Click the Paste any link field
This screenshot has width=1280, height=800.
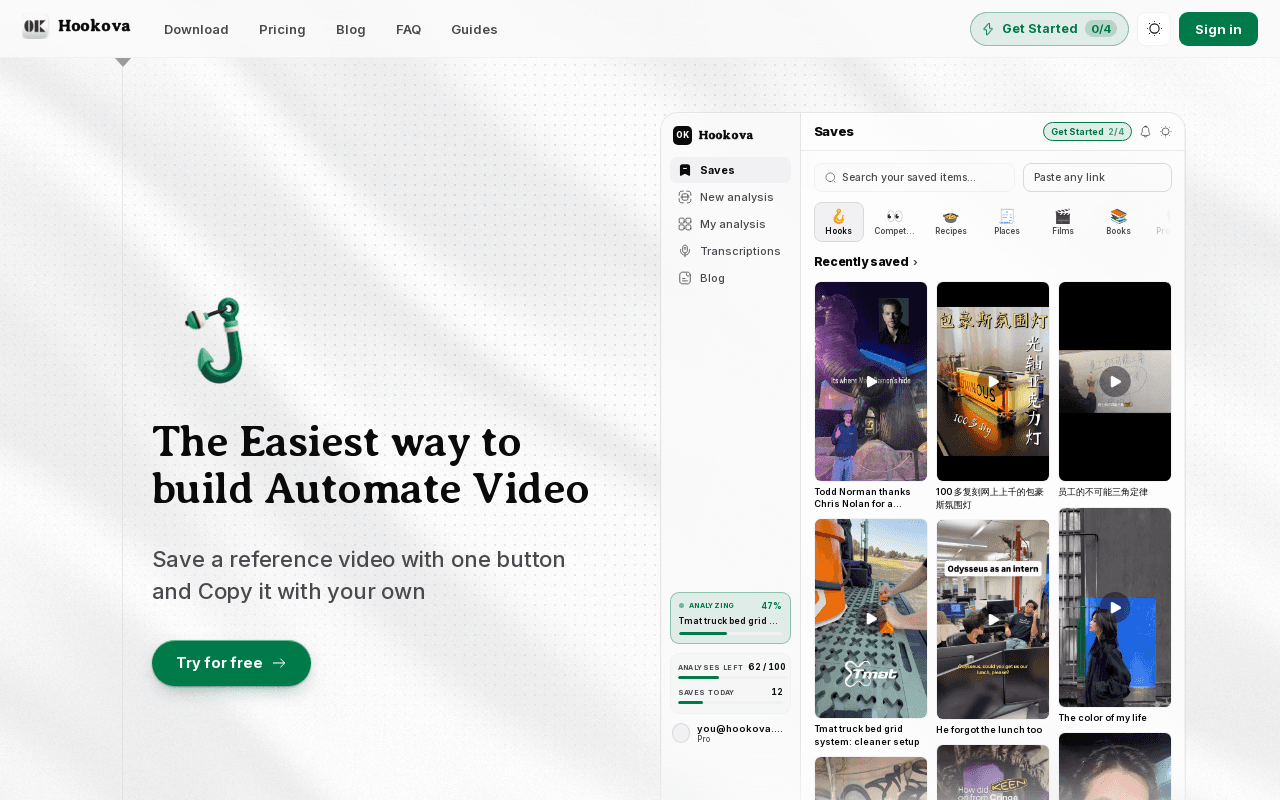coord(1097,177)
